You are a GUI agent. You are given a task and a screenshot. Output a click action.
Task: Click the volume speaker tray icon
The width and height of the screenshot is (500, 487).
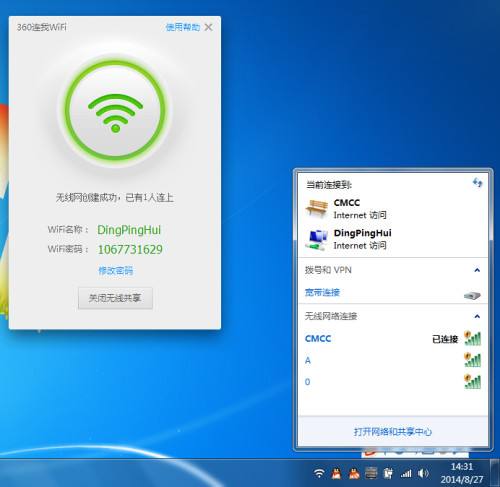point(423,473)
